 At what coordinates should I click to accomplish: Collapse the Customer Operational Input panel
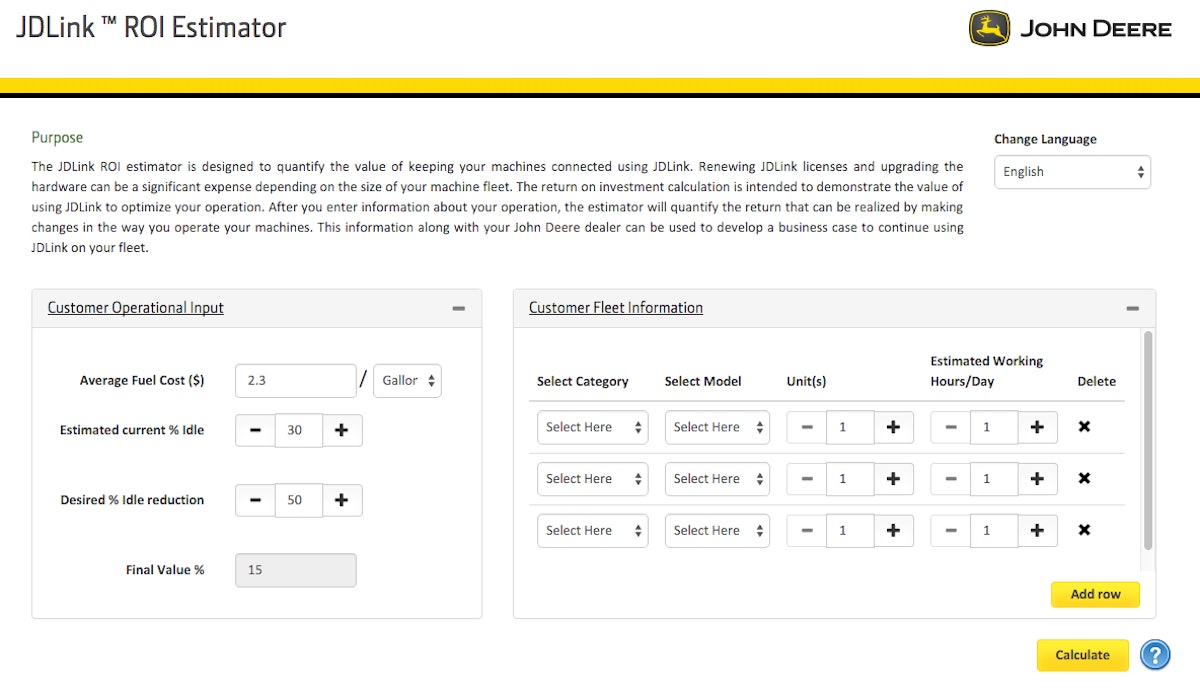click(x=461, y=308)
